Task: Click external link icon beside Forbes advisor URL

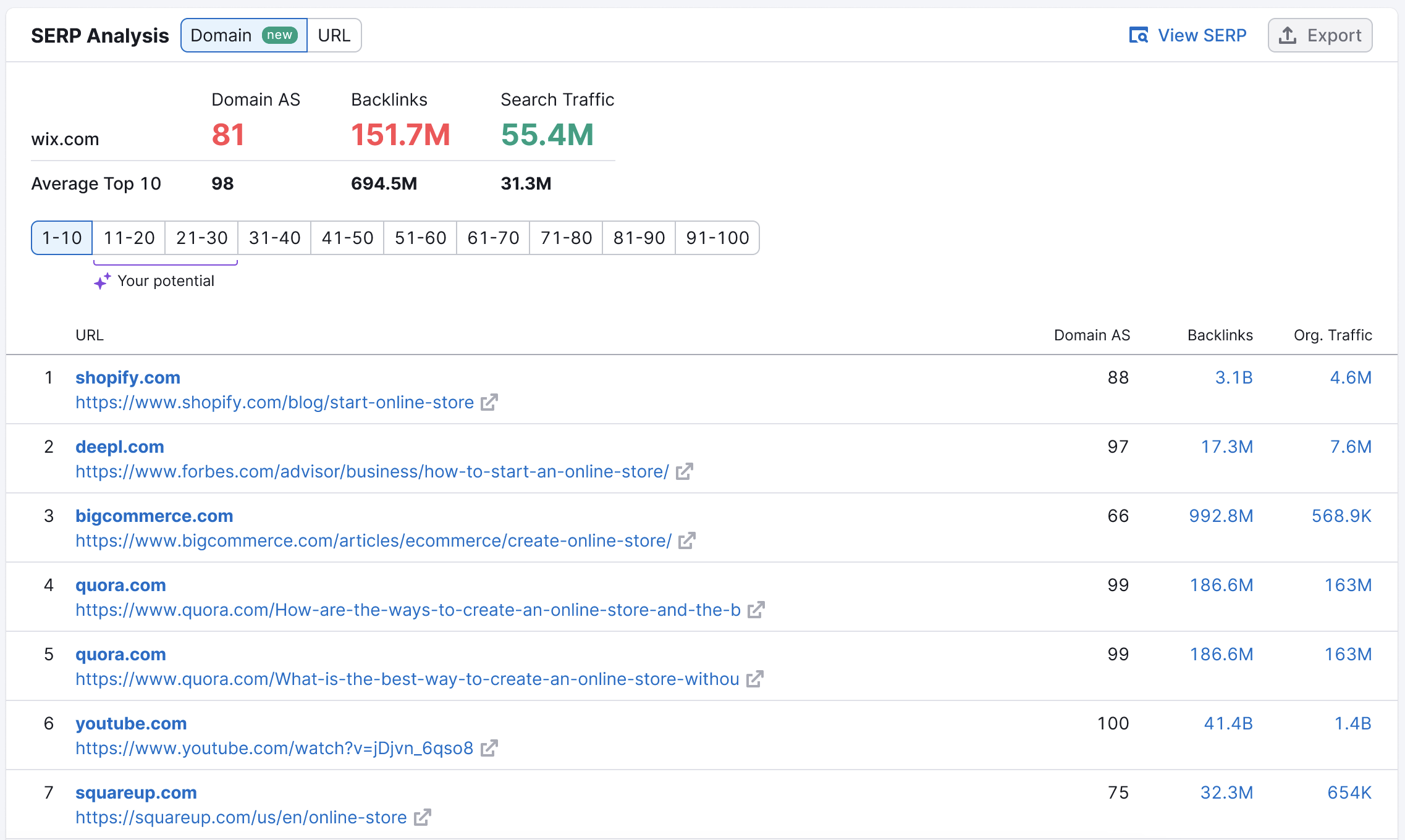Action: coord(684,472)
